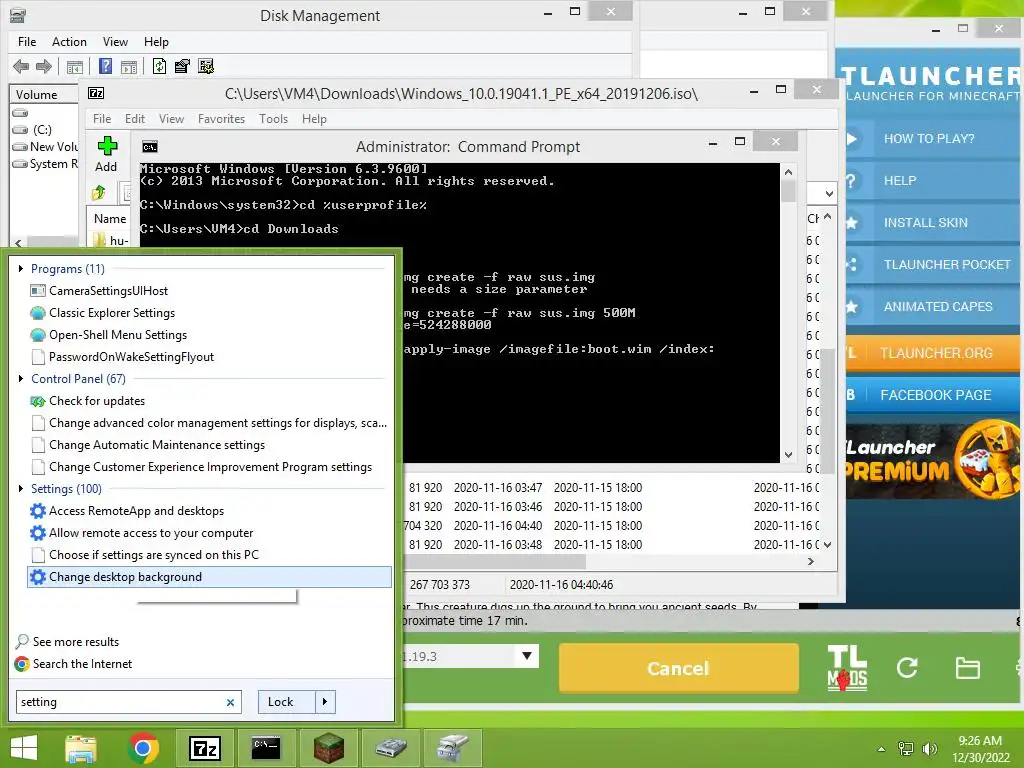
Task: Click the Windows Start button
Action: coord(24,748)
